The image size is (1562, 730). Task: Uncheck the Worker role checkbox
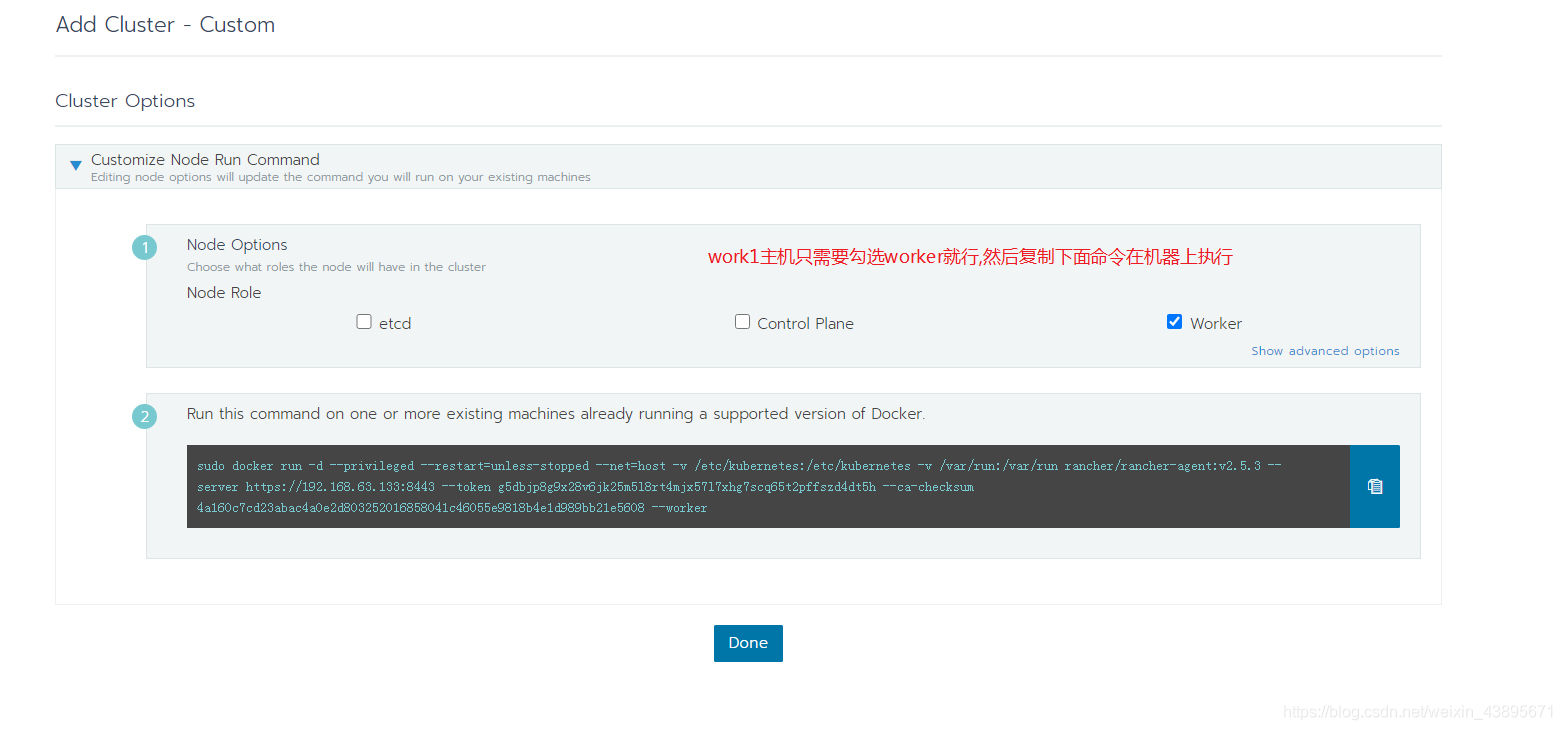pos(1174,322)
